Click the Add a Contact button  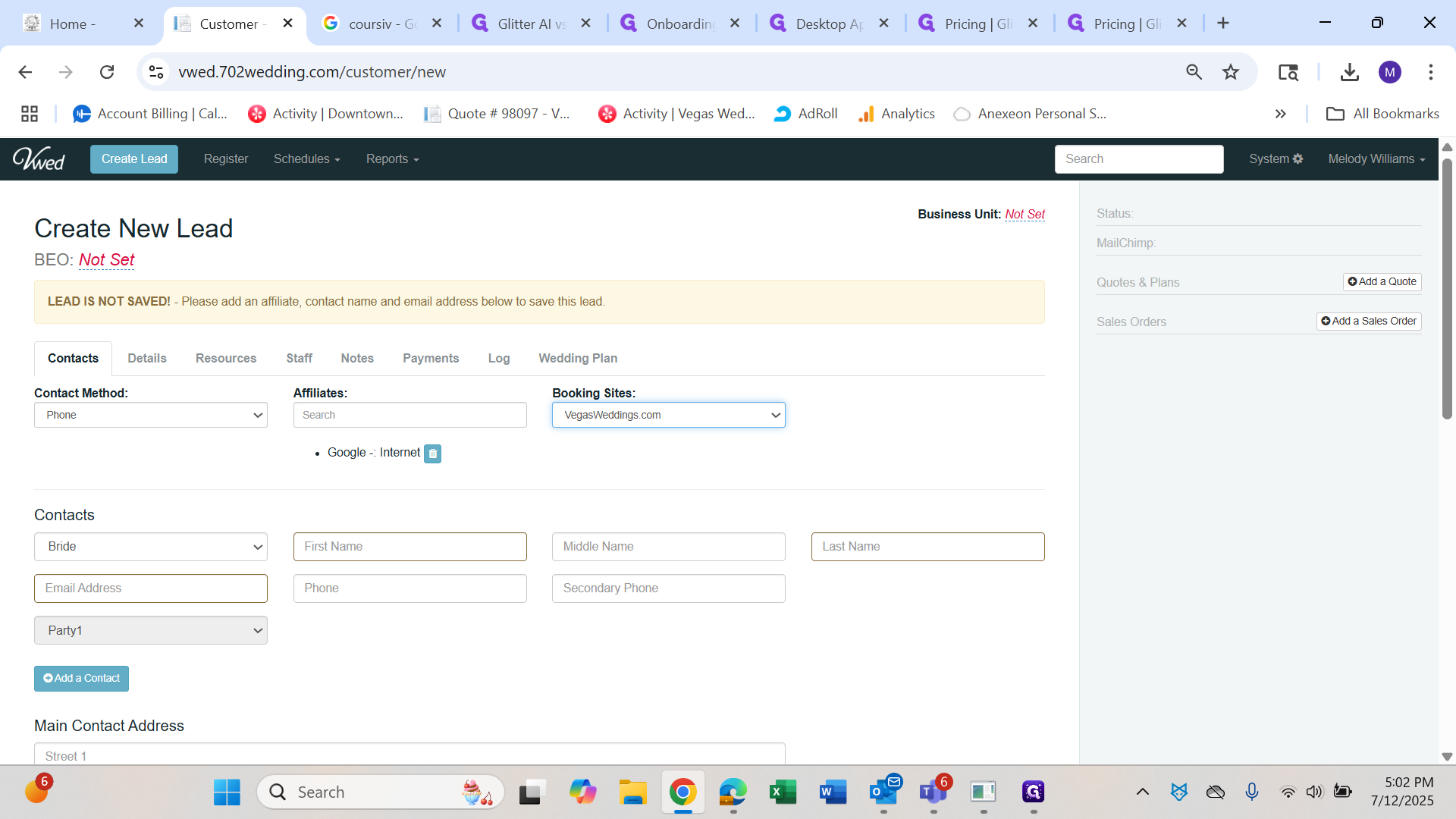click(x=81, y=679)
